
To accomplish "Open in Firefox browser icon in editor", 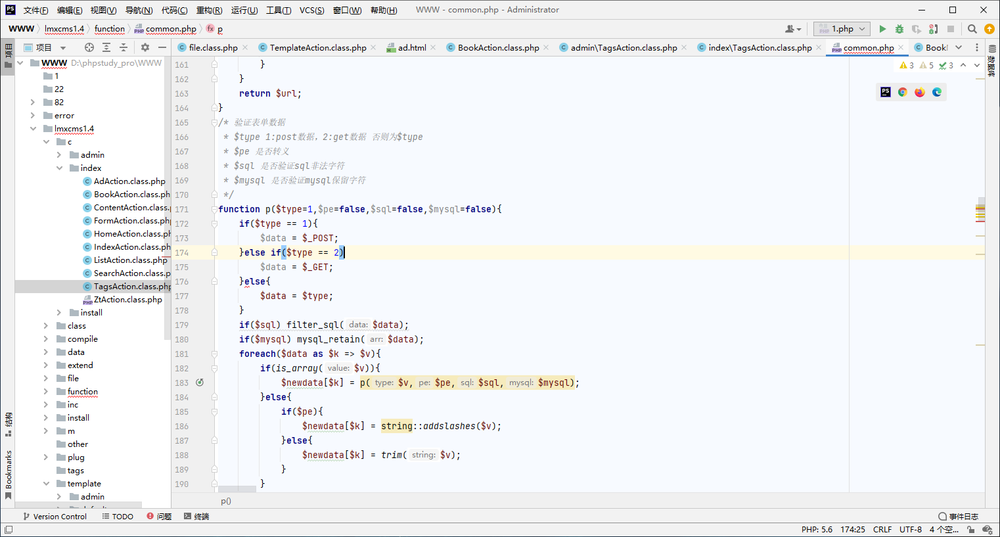I will pyautogui.click(x=920, y=92).
